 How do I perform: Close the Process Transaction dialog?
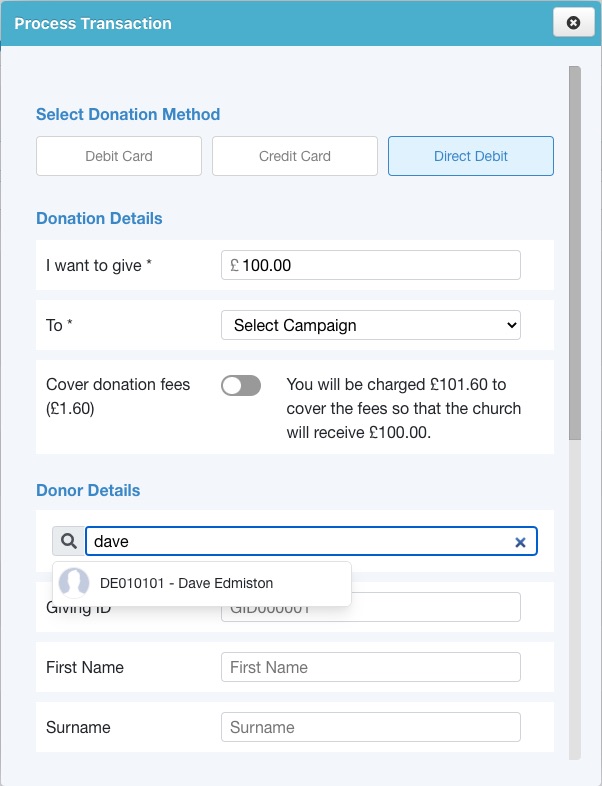pyautogui.click(x=573, y=23)
